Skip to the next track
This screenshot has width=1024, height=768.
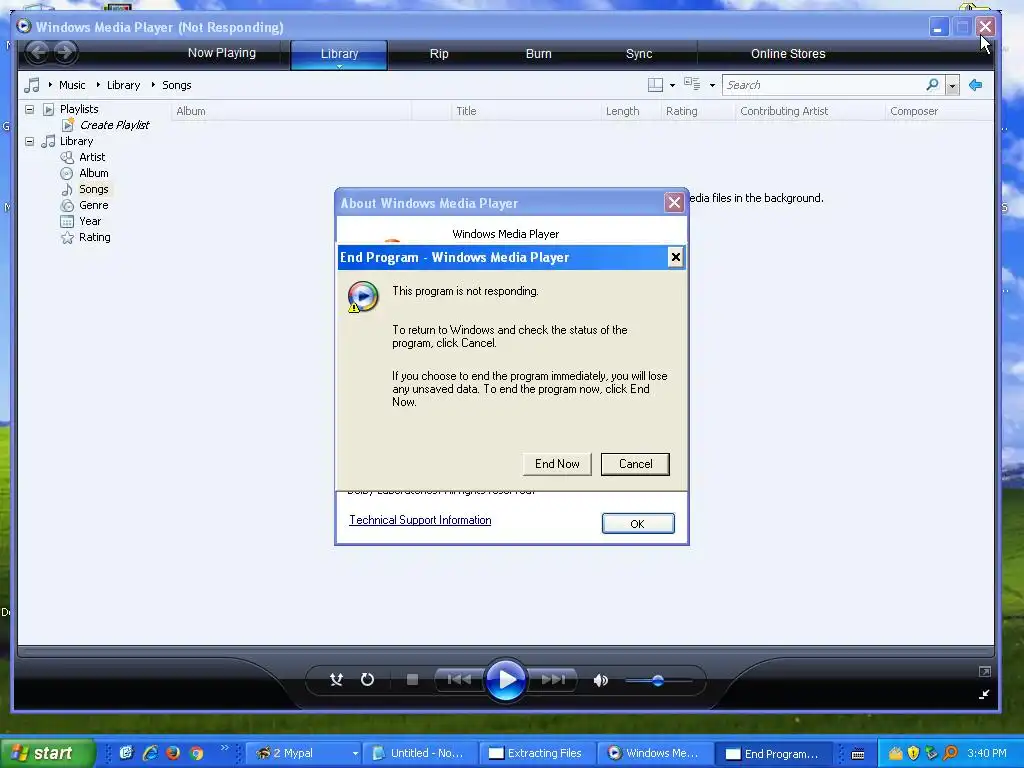[x=553, y=680]
